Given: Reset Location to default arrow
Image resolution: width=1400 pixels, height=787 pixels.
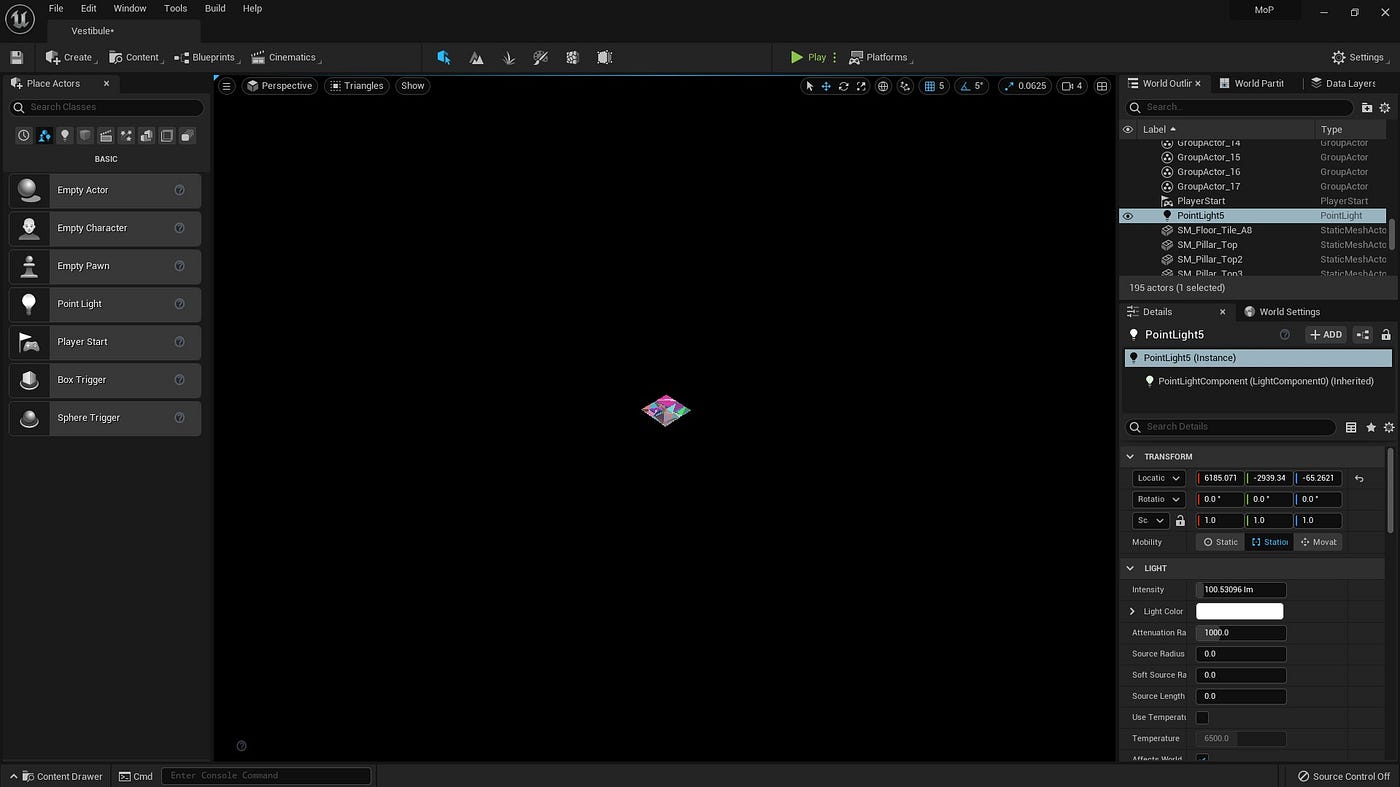Looking at the screenshot, I should [x=1359, y=478].
